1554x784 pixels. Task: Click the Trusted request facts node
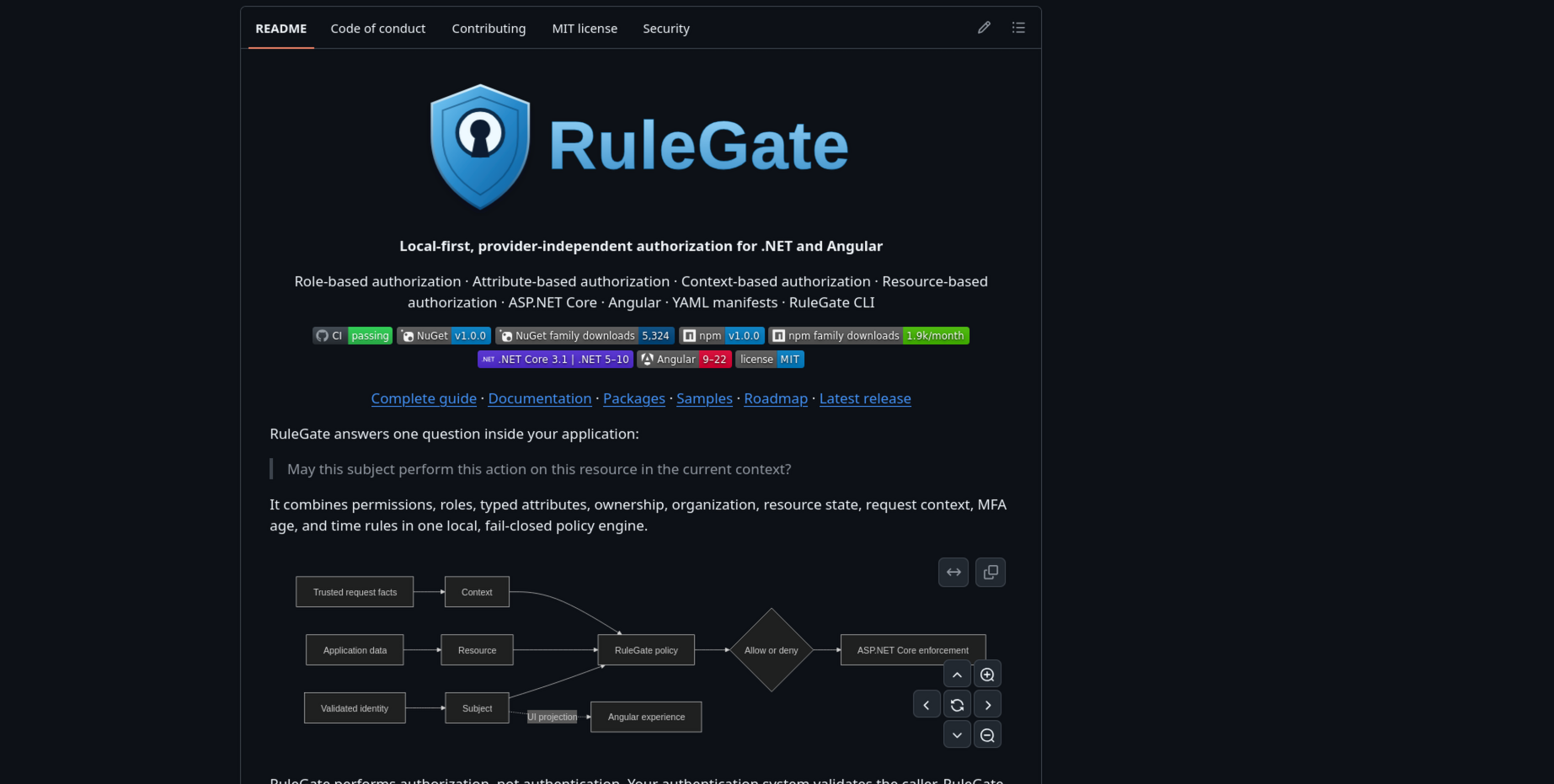[355, 592]
